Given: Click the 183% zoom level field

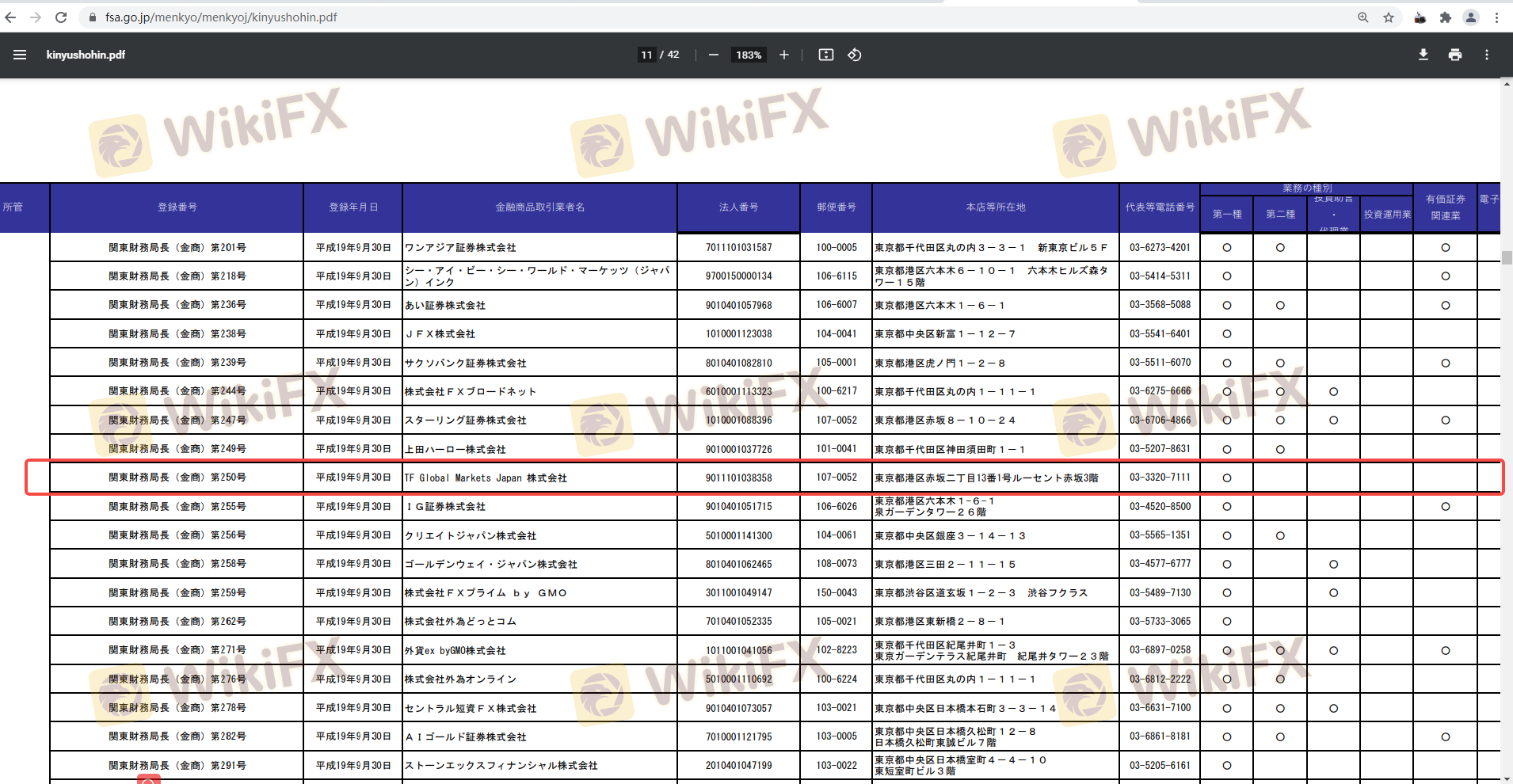Looking at the screenshot, I should [x=749, y=55].
